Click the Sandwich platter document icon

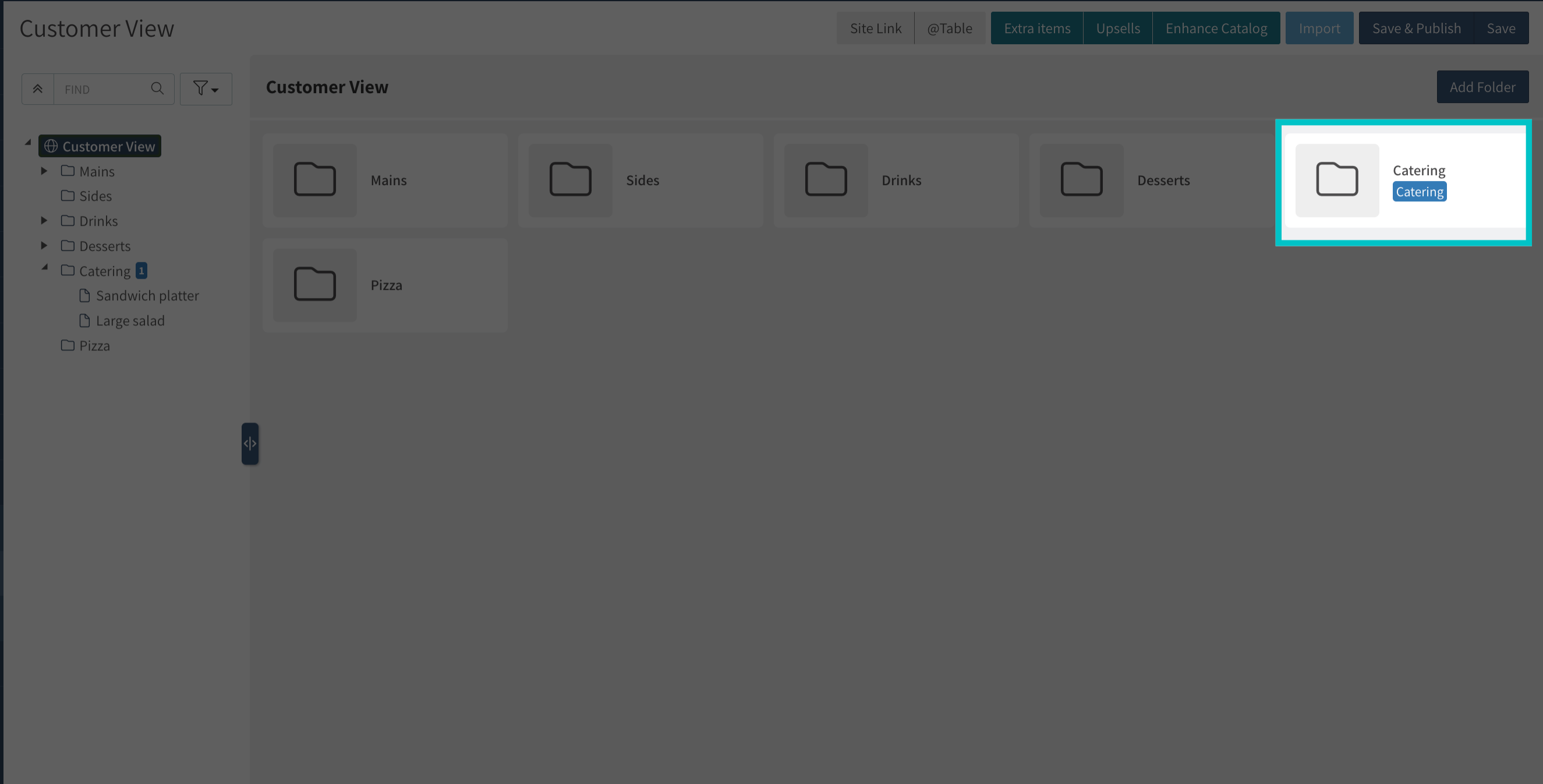(x=84, y=295)
